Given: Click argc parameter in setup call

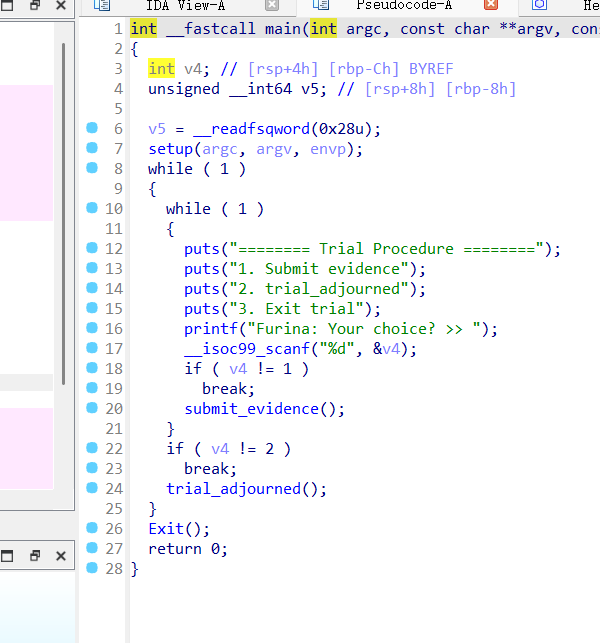Looking at the screenshot, I should pos(220,149).
